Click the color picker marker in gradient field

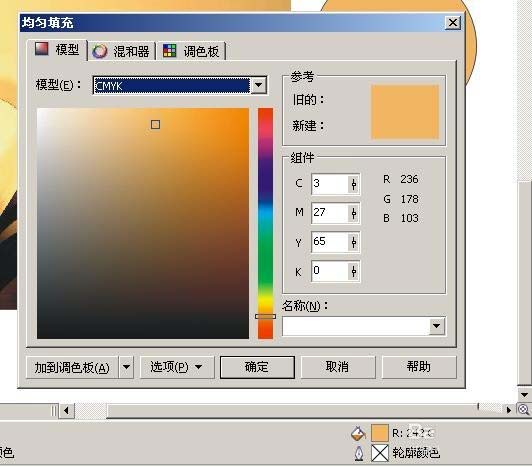tap(155, 125)
